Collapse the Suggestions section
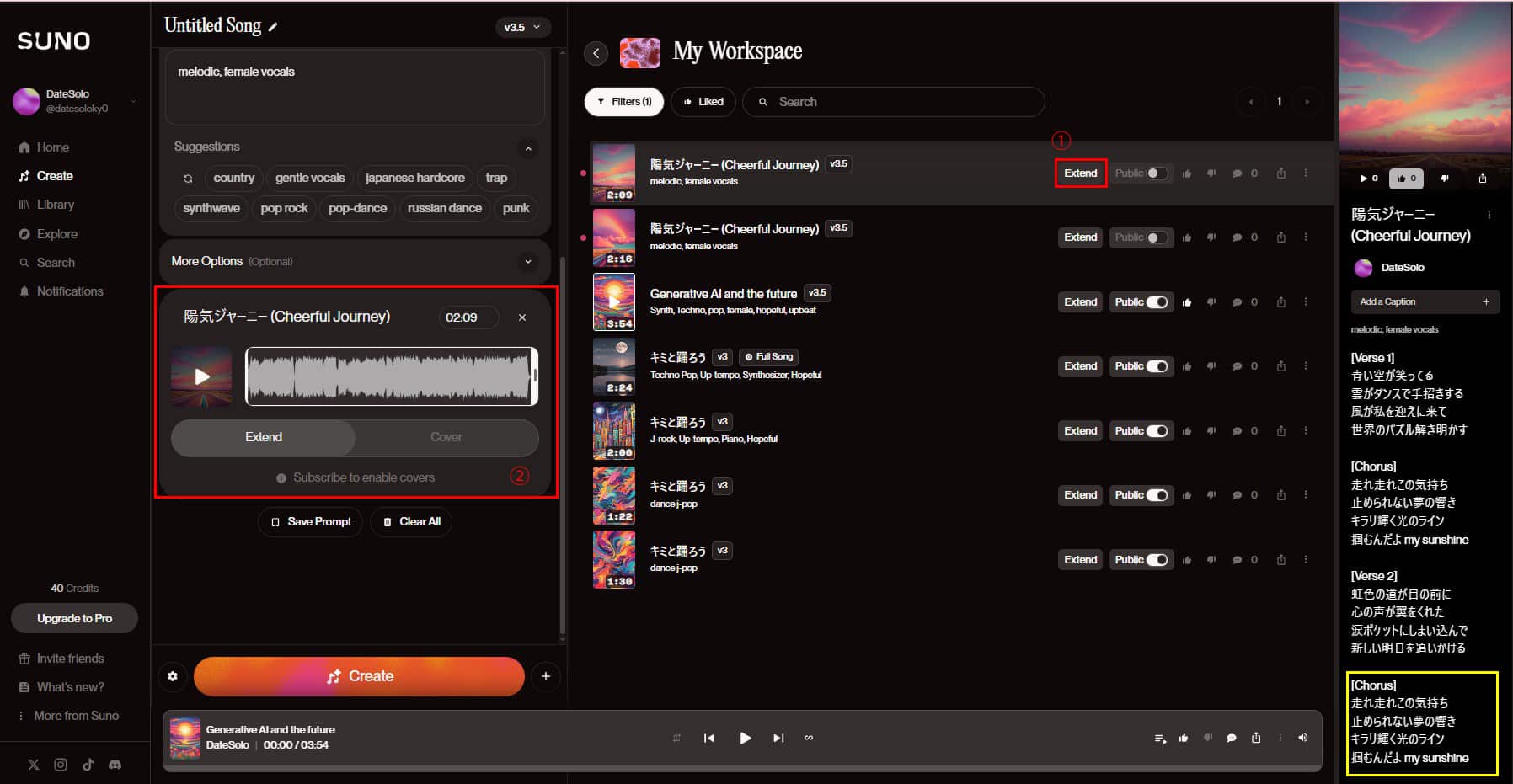Viewport: 1513px width, 784px height. [x=528, y=148]
